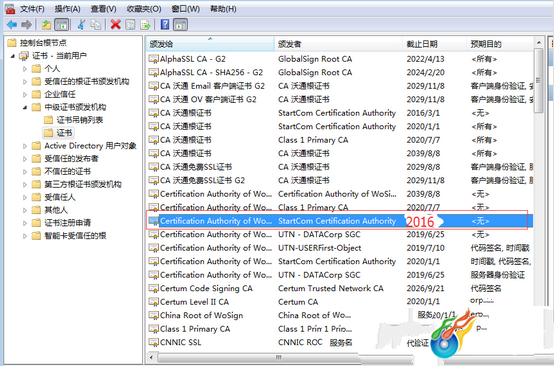Open the 收藏夹(O) menu
The image size is (554, 366).
coord(144,9)
